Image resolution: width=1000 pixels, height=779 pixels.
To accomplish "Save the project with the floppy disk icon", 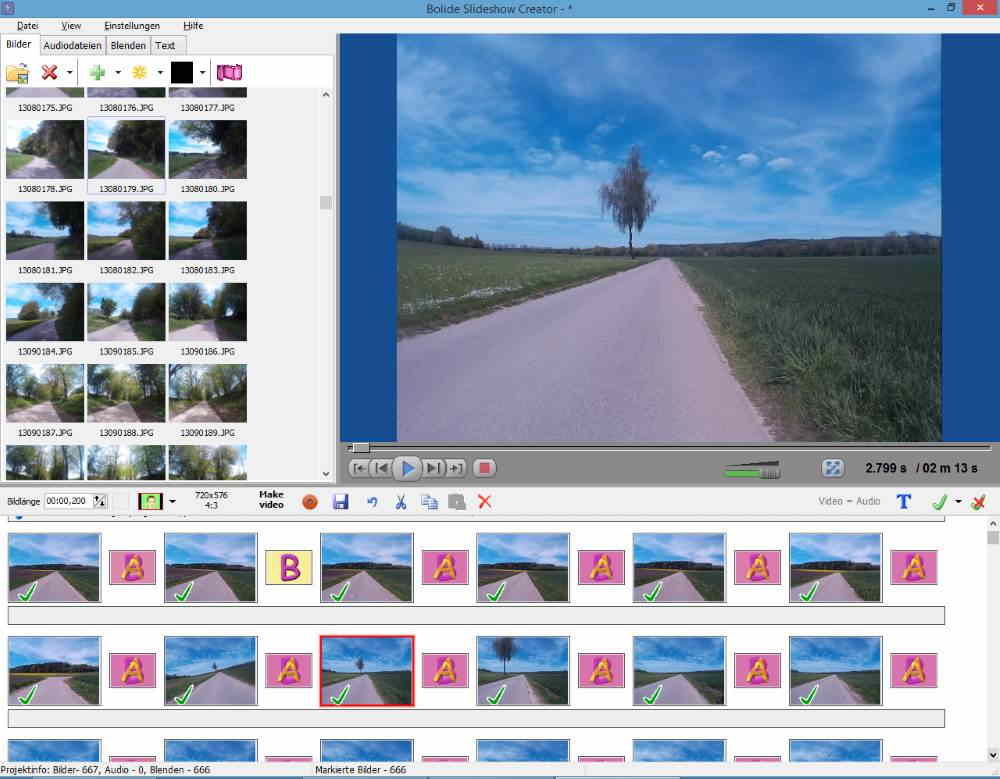I will coord(341,501).
